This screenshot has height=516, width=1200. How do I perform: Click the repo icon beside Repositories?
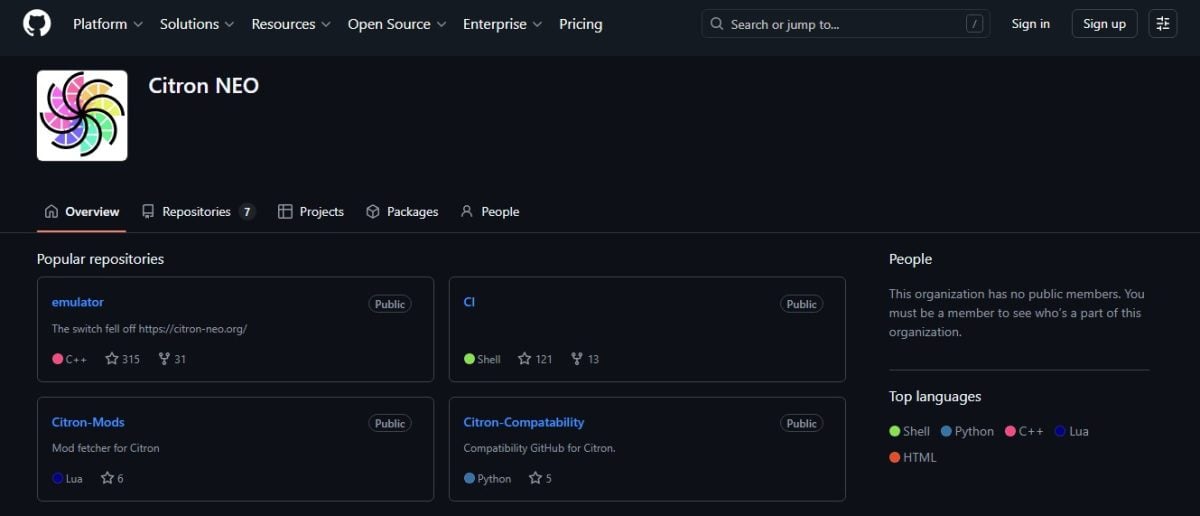click(148, 211)
